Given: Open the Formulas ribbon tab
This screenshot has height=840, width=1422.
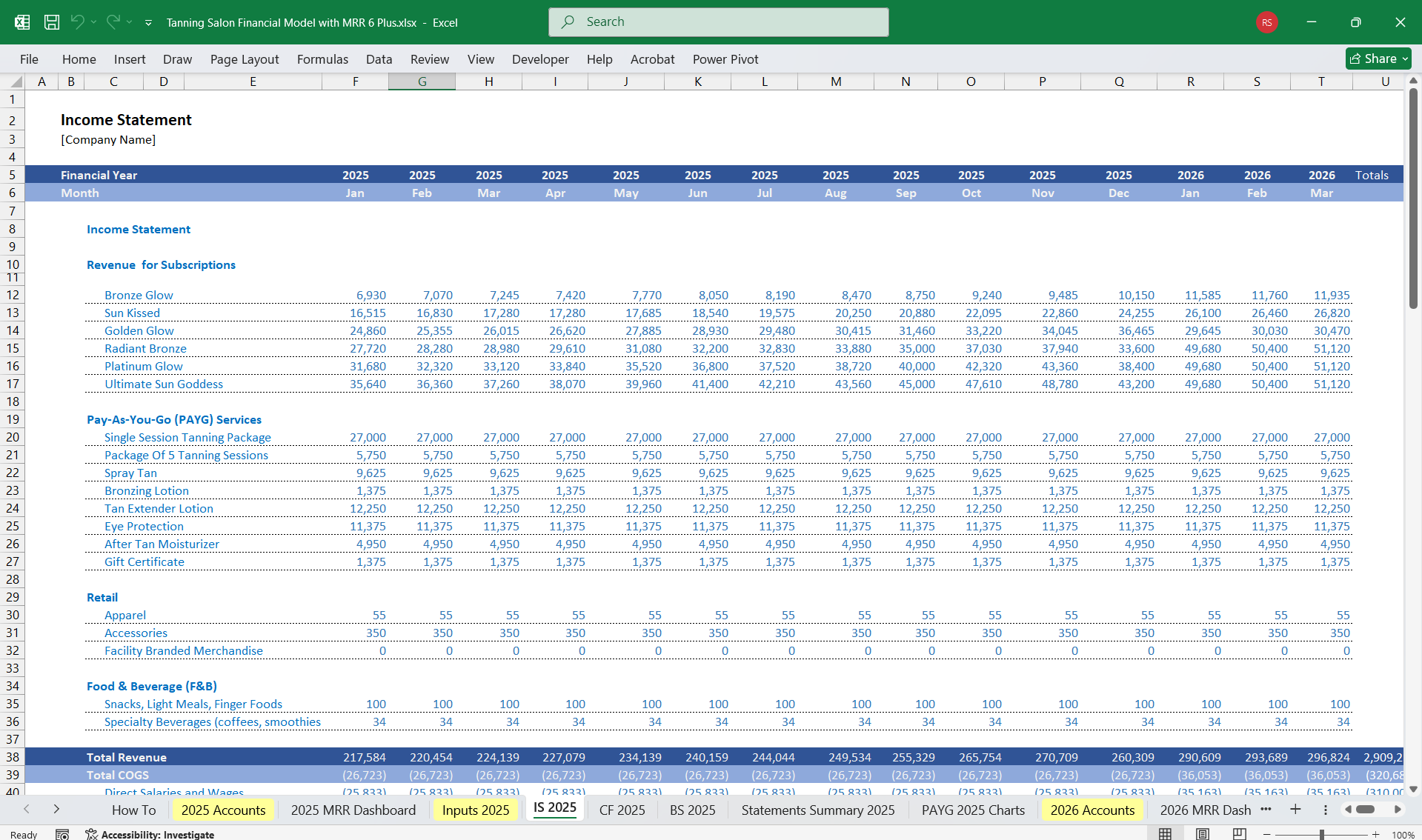Looking at the screenshot, I should 322,59.
